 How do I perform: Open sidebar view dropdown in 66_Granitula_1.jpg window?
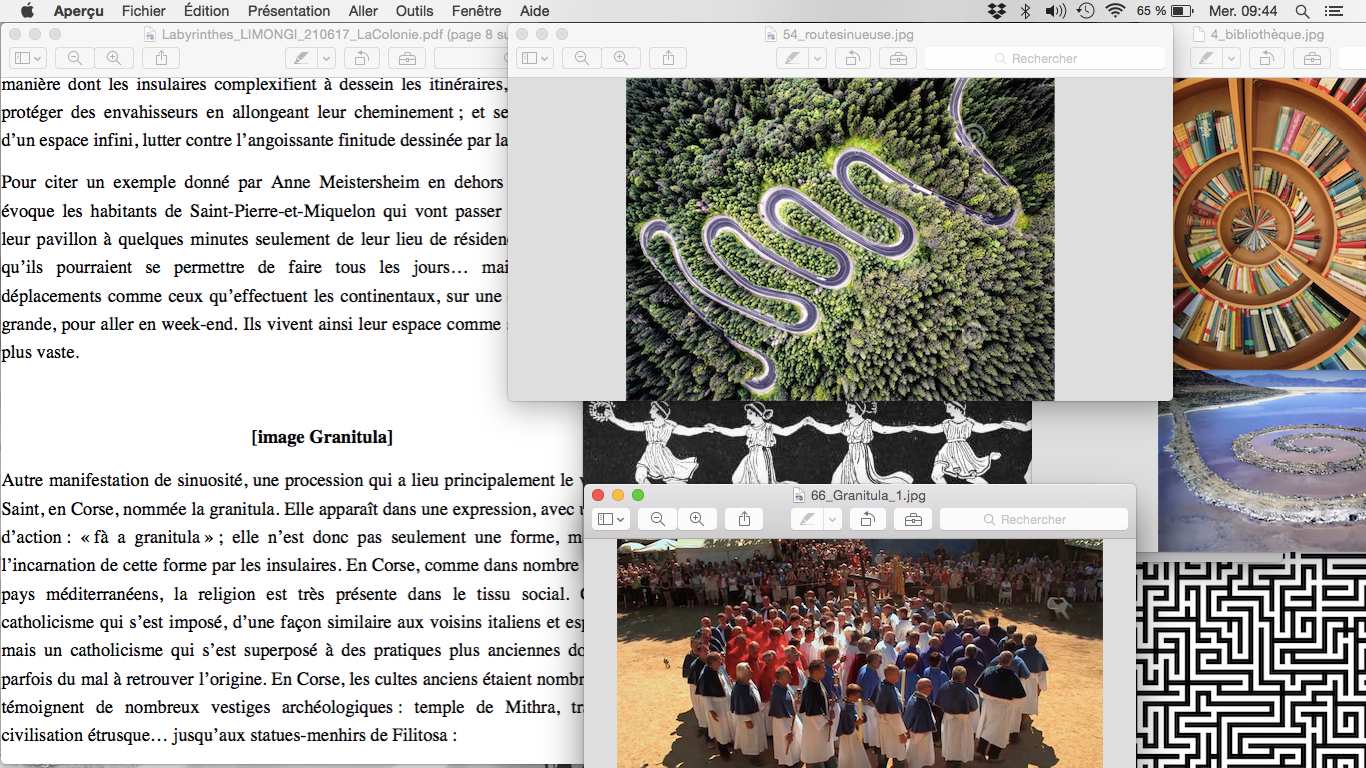pos(611,519)
